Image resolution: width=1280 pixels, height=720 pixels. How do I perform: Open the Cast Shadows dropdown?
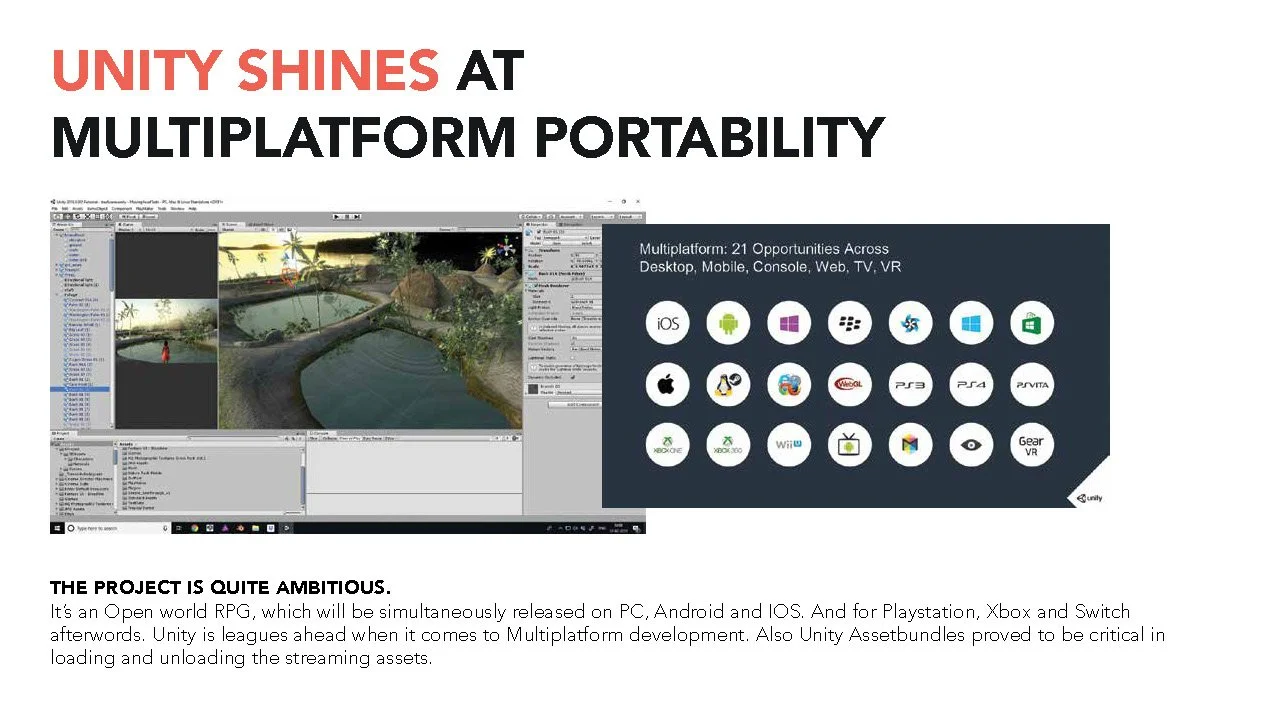click(x=585, y=337)
